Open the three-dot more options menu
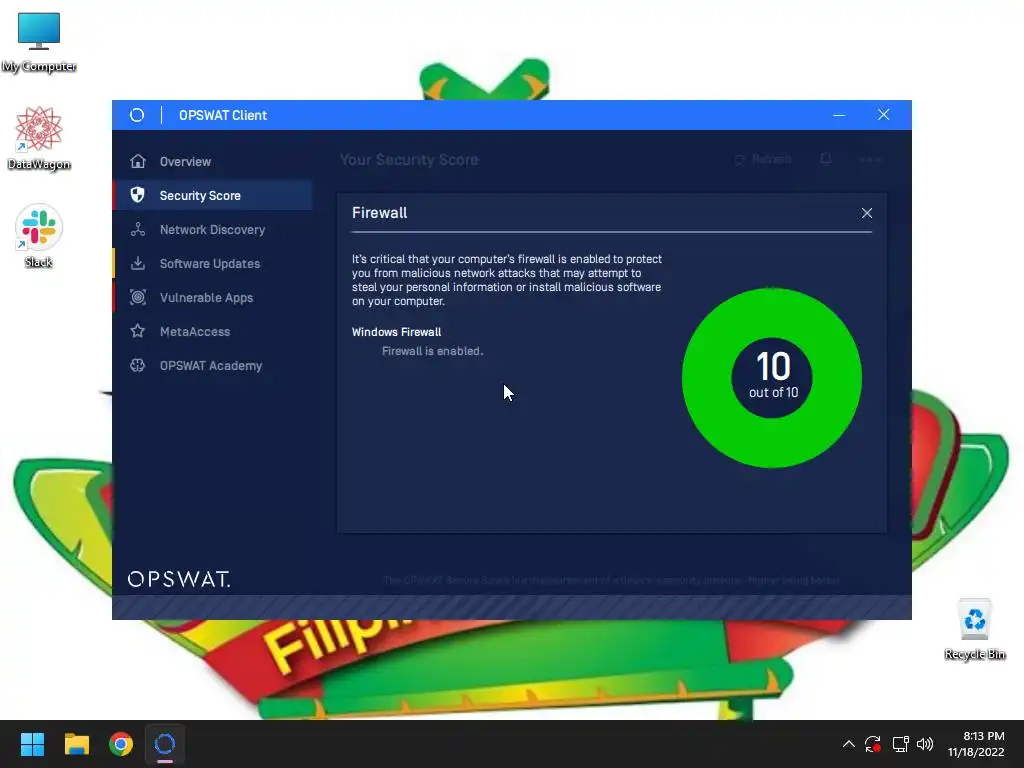This screenshot has width=1024, height=768. 870,159
